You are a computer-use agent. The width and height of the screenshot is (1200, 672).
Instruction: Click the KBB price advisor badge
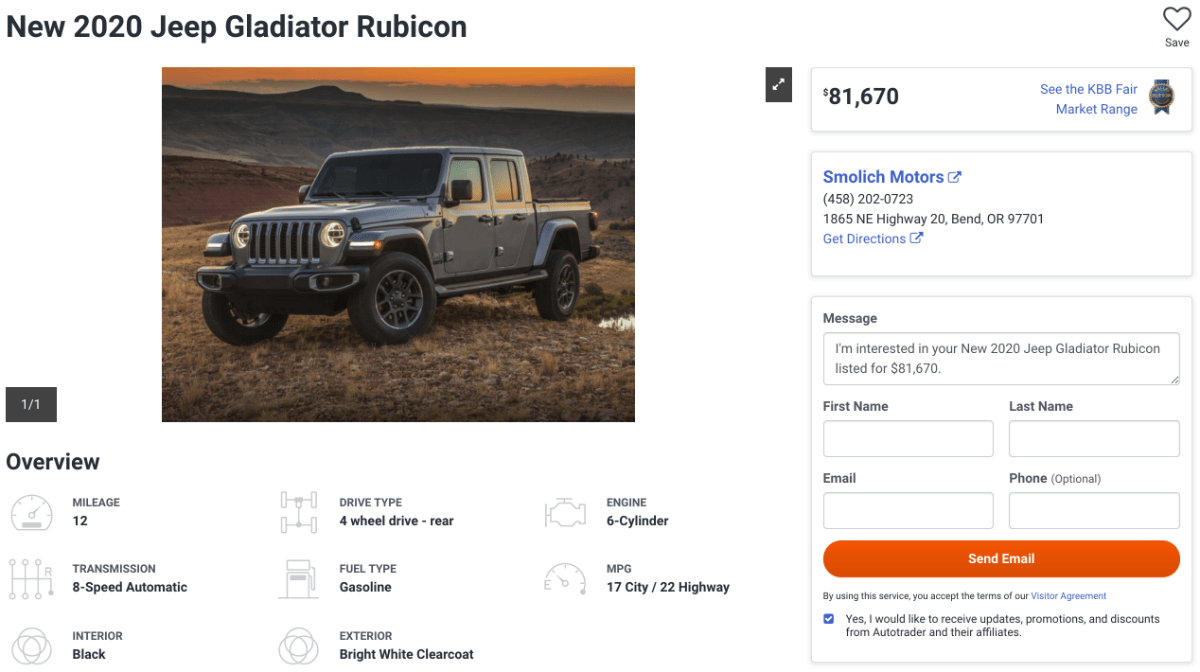pos(1161,98)
